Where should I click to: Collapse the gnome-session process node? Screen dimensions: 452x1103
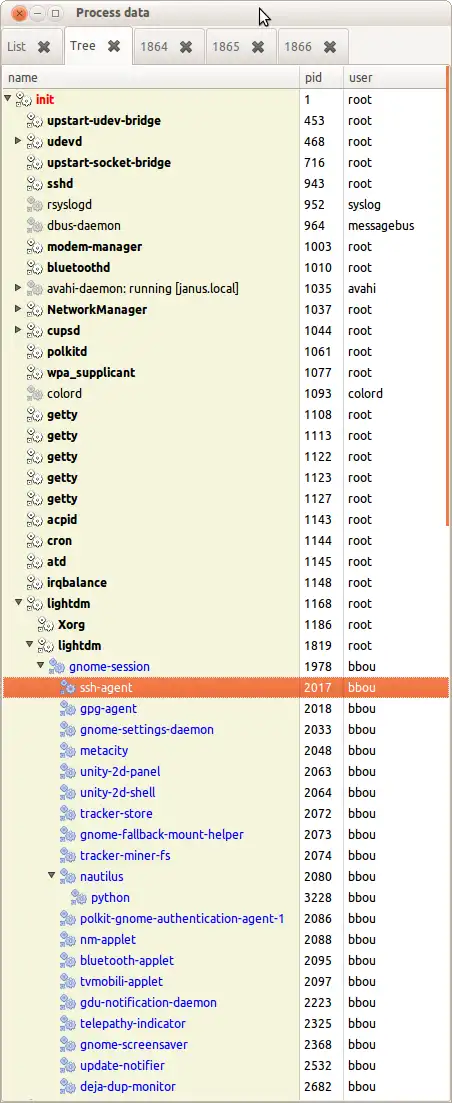tap(41, 666)
